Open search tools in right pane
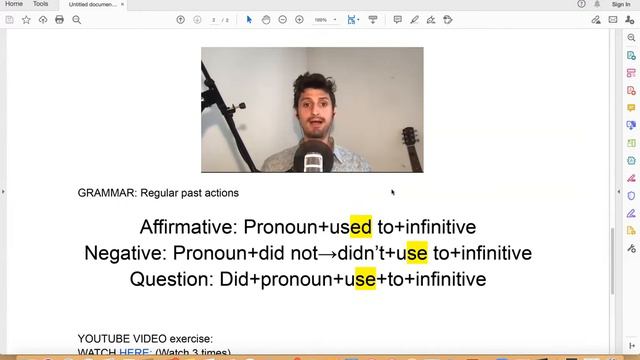Viewport: 640px width, 360px height. 631,38
